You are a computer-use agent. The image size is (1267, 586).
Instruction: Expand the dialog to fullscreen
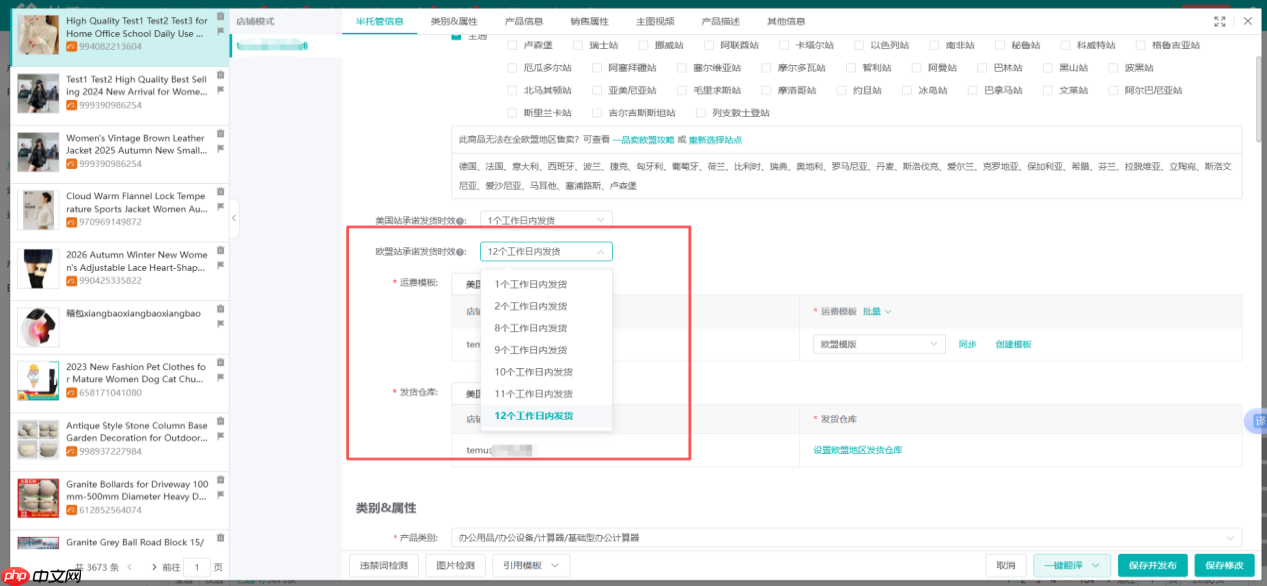point(1220,20)
